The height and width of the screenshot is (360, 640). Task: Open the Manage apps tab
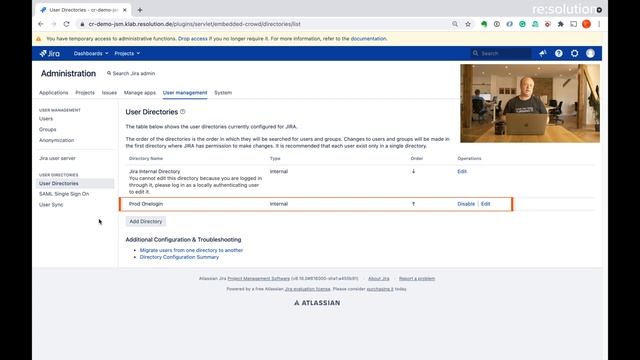pyautogui.click(x=140, y=93)
